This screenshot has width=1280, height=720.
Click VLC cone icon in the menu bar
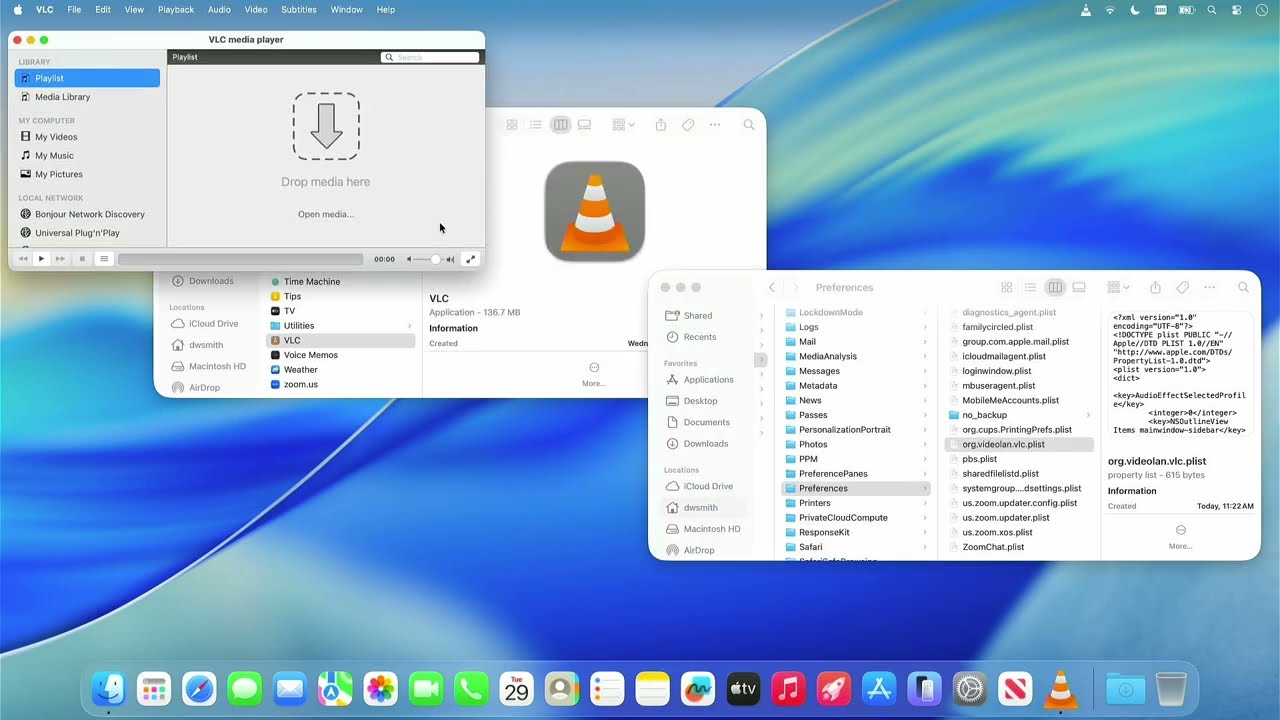click(1086, 9)
